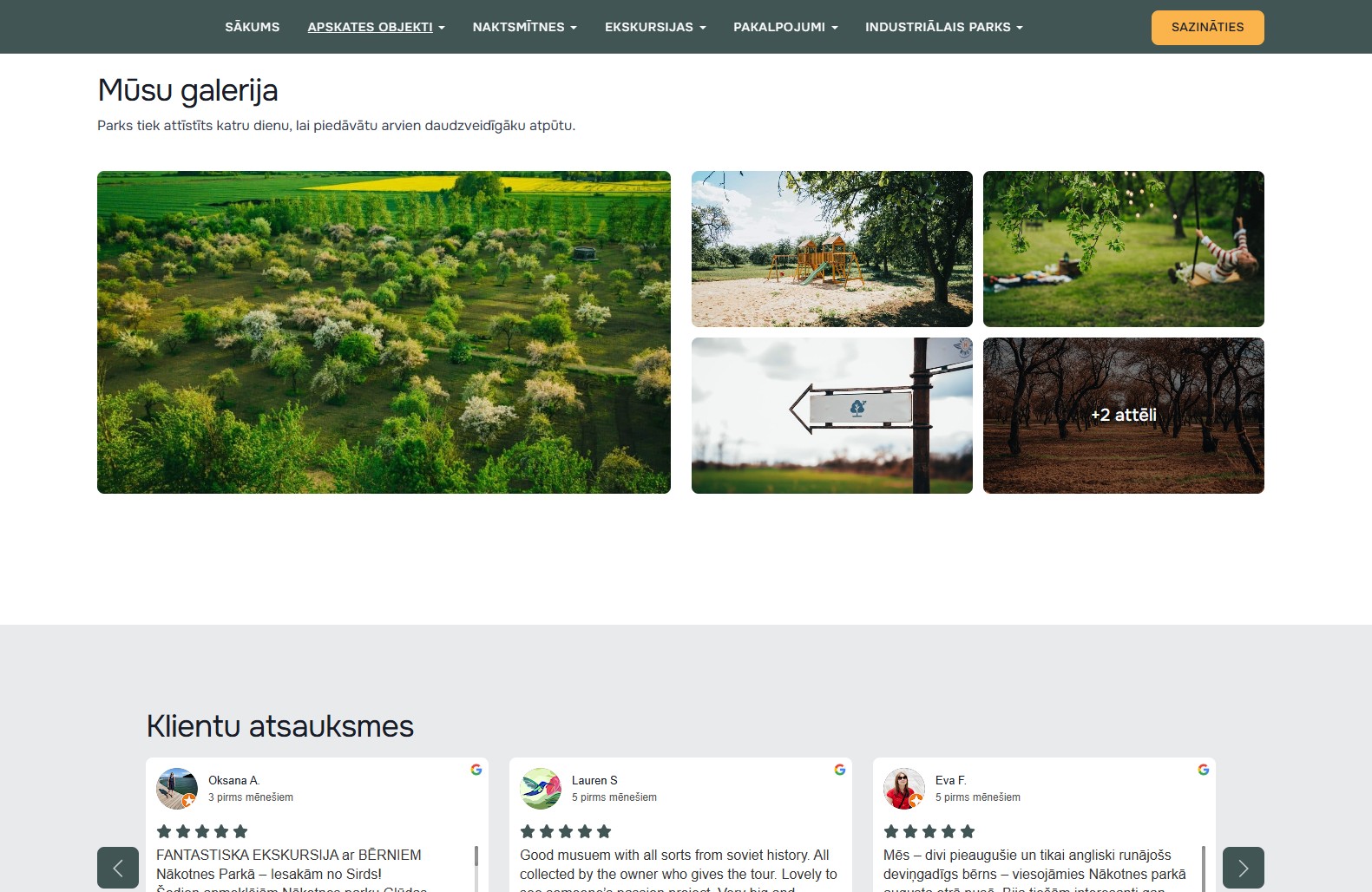This screenshot has height=892, width=1372.
Task: View the playground photo in gallery
Action: (x=831, y=249)
